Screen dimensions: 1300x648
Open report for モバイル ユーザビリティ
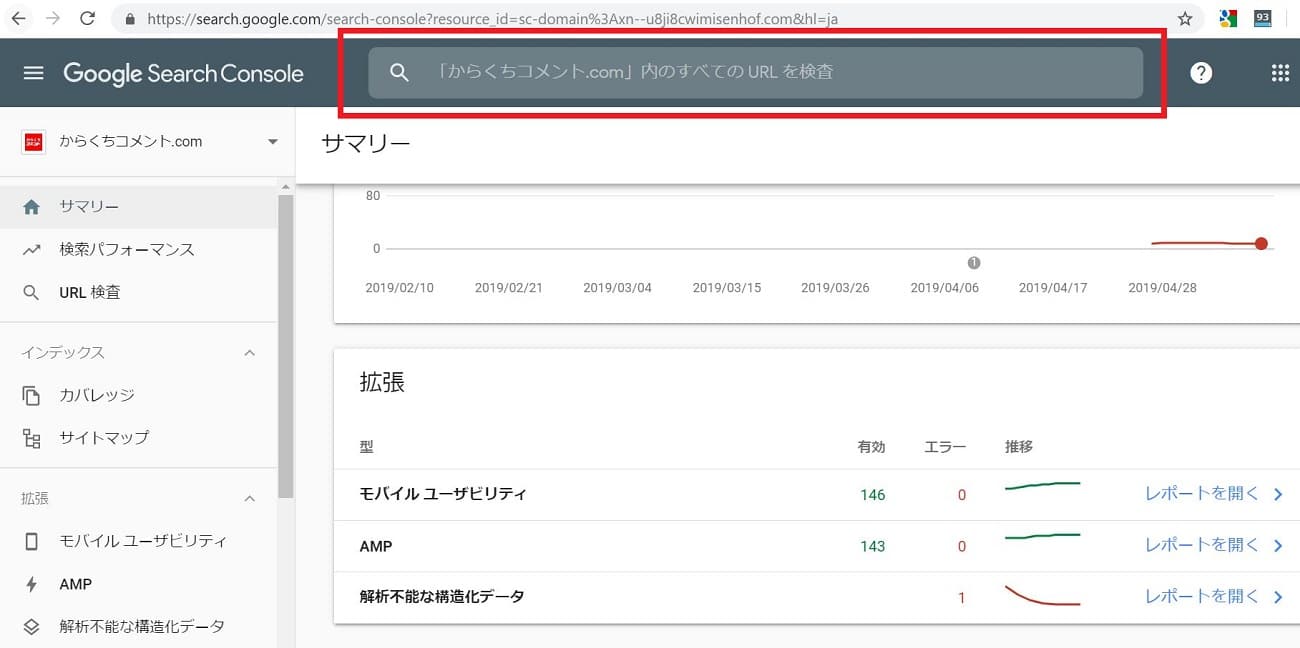1212,493
